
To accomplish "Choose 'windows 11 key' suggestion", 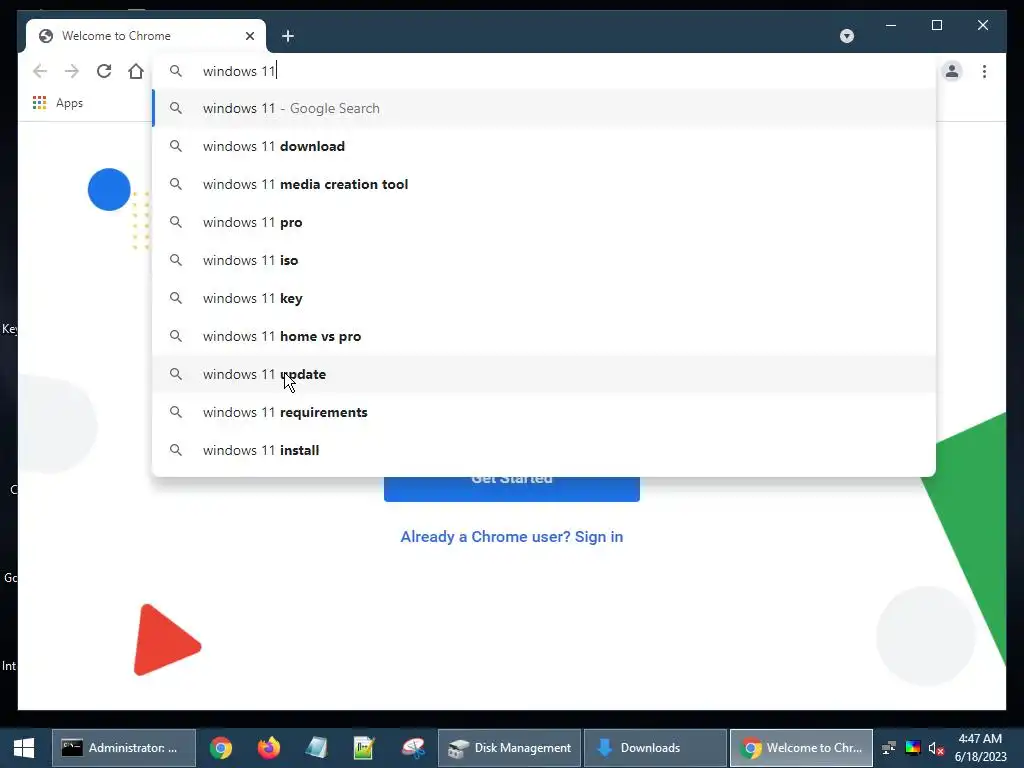I will (544, 298).
